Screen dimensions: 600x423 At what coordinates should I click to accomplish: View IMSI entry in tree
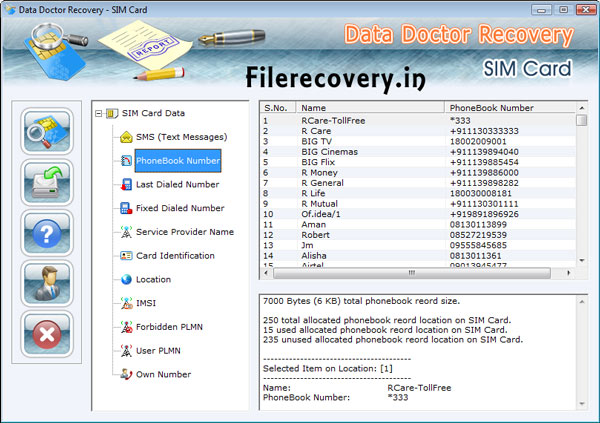[146, 303]
